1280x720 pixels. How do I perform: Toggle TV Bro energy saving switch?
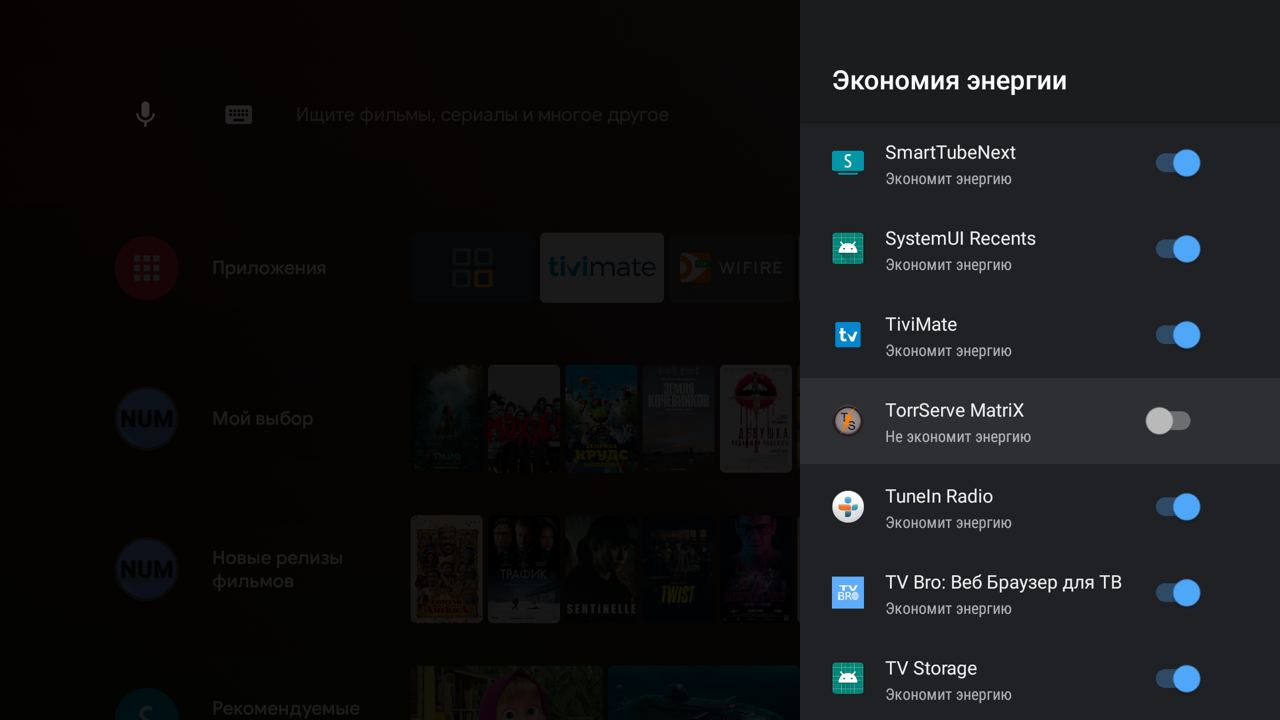[1178, 593]
